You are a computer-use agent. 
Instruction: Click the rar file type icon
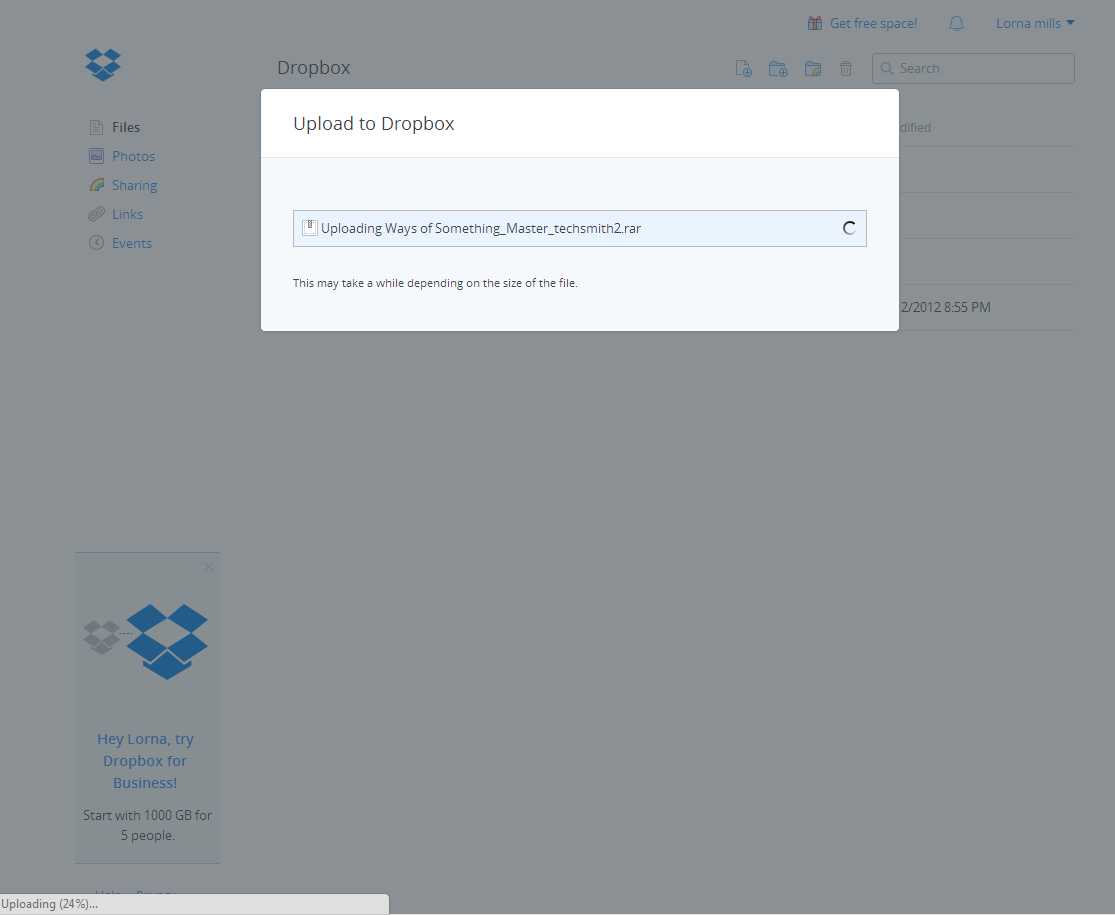pyautogui.click(x=309, y=228)
